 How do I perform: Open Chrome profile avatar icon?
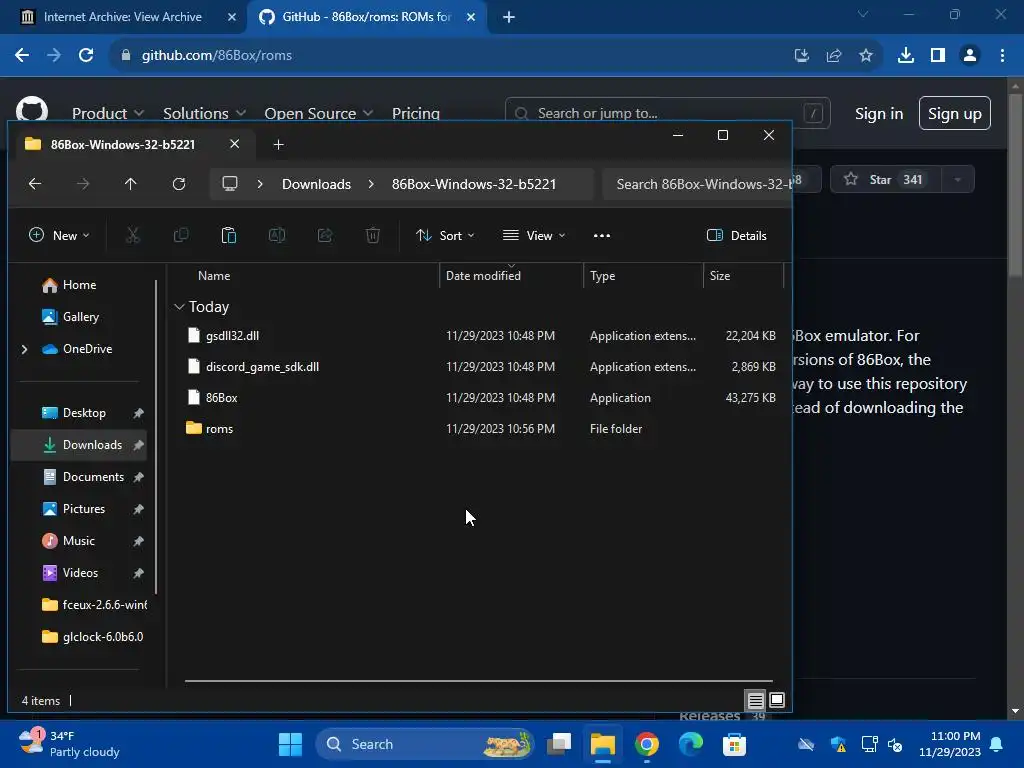pos(970,56)
